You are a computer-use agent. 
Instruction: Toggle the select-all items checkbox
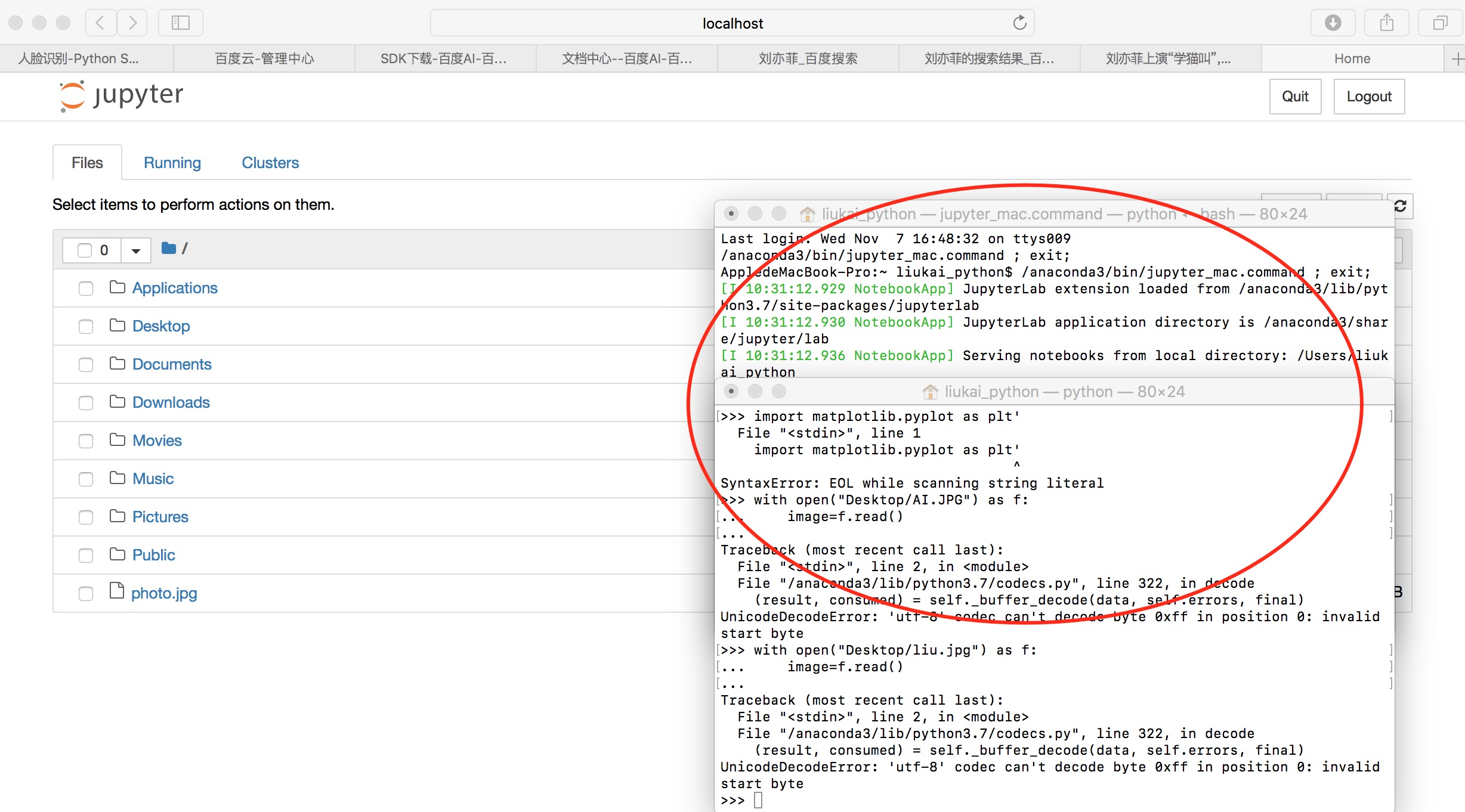tap(85, 250)
